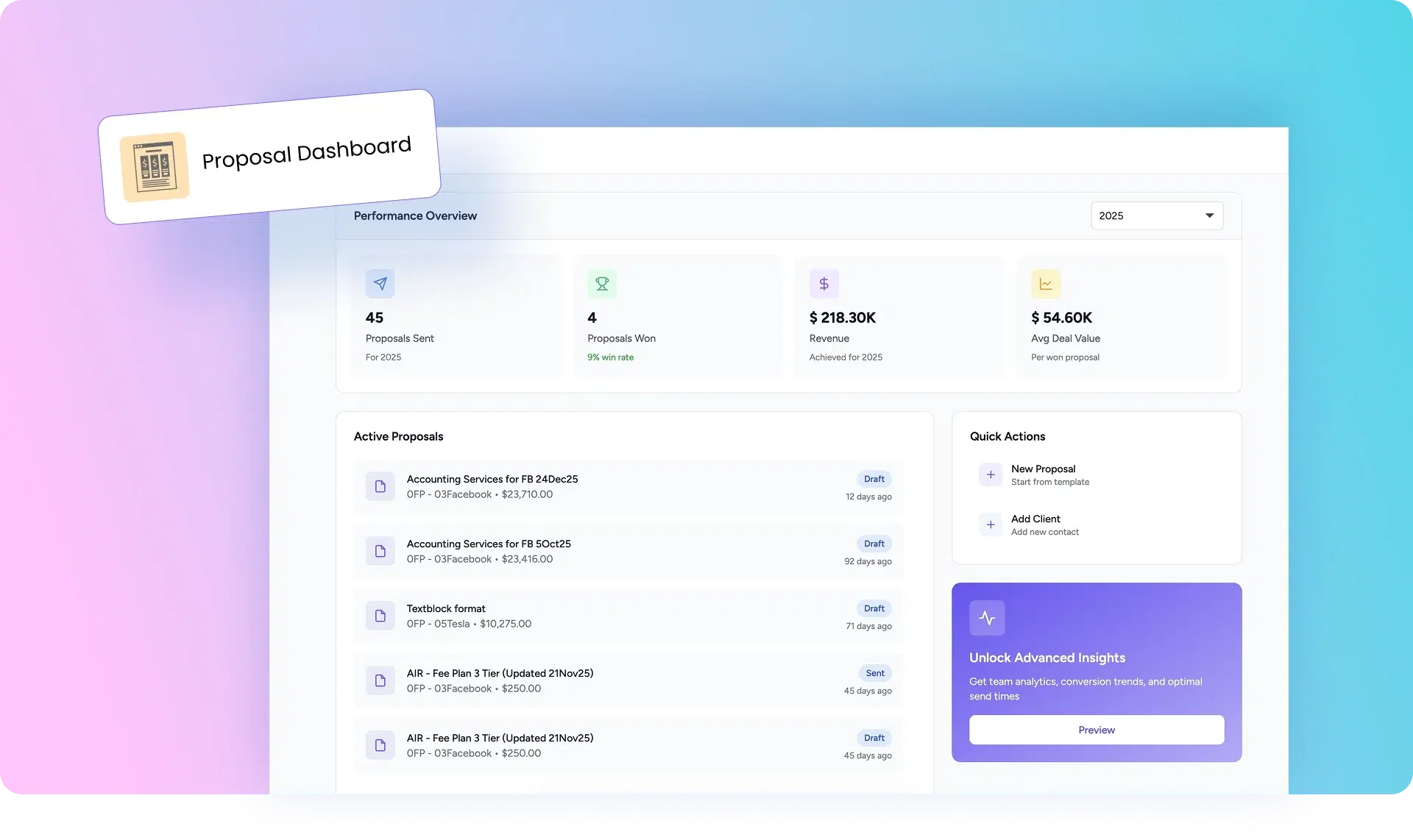This screenshot has width=1413, height=840.
Task: Click document icon of the Draft AIR proposal
Action: pos(380,745)
